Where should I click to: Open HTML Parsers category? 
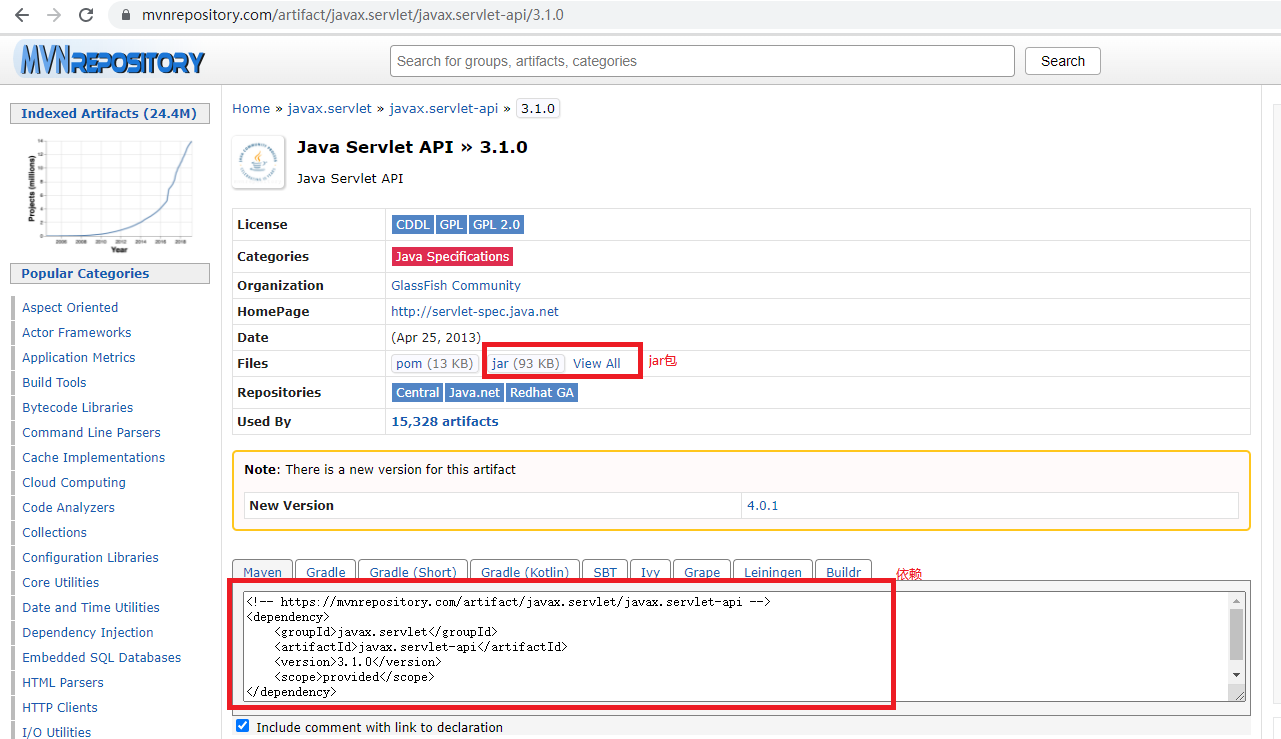coord(63,682)
